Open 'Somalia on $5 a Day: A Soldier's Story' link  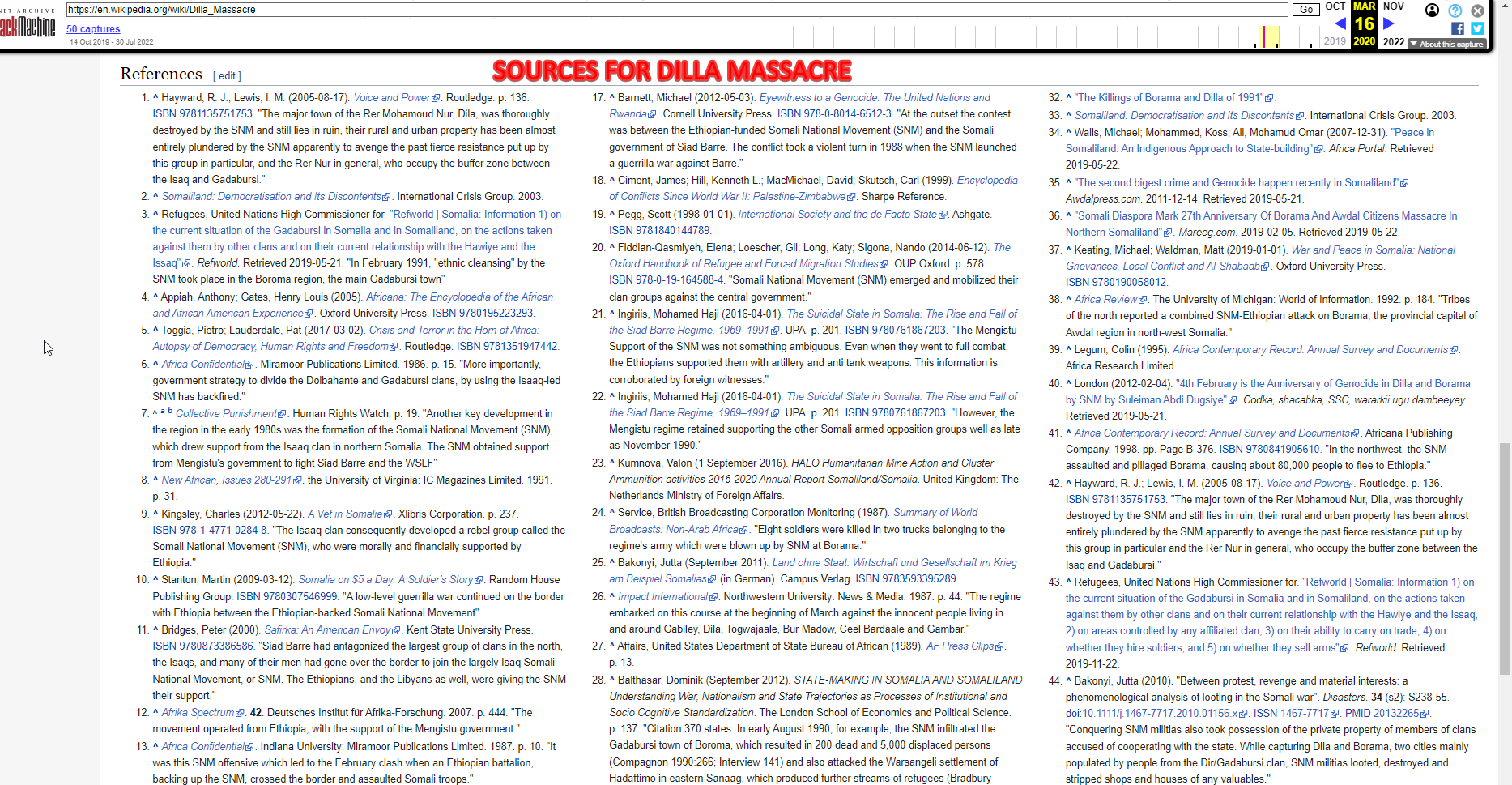(390, 580)
